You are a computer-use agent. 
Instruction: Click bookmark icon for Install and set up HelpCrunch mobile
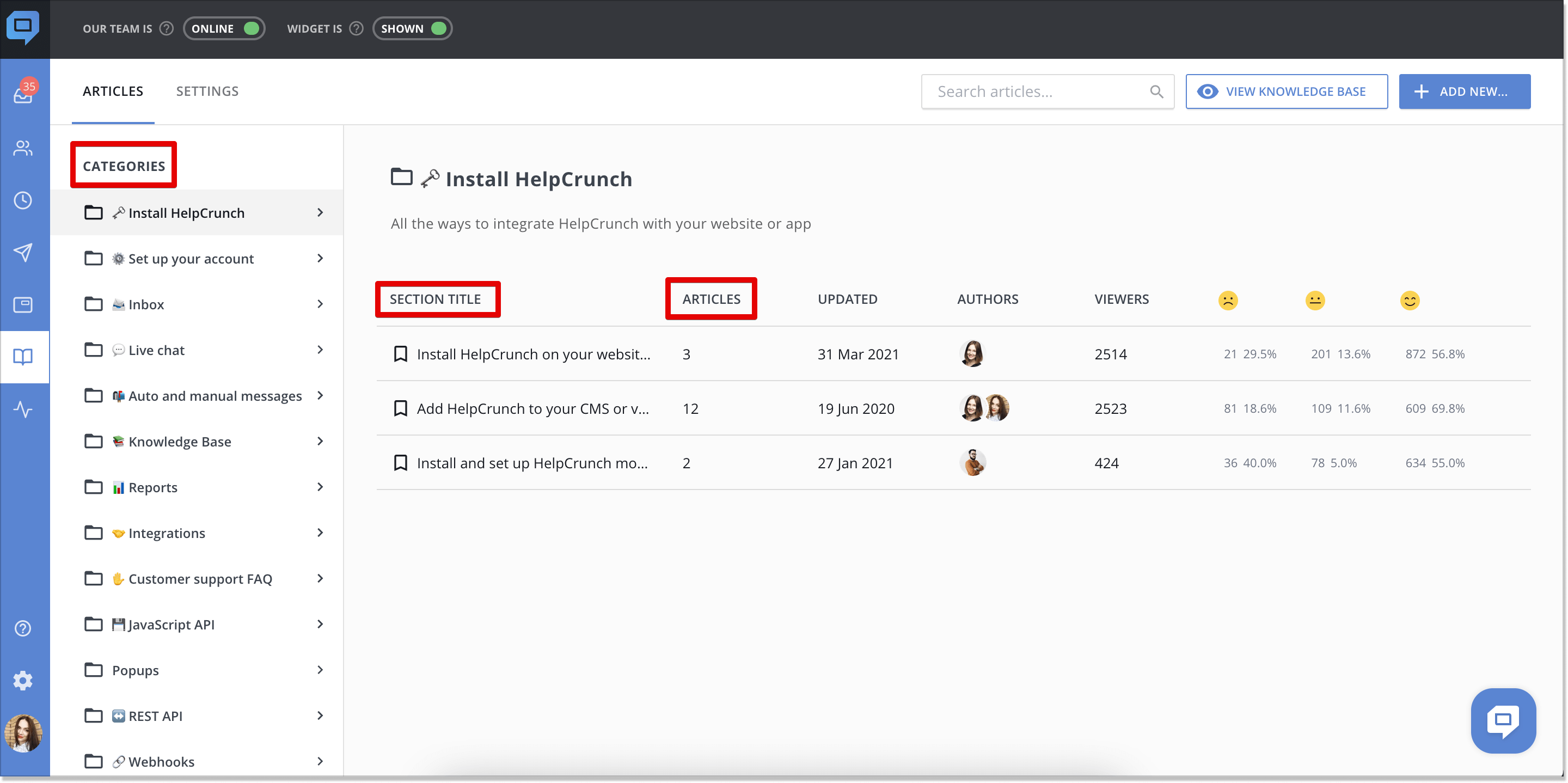[401, 463]
